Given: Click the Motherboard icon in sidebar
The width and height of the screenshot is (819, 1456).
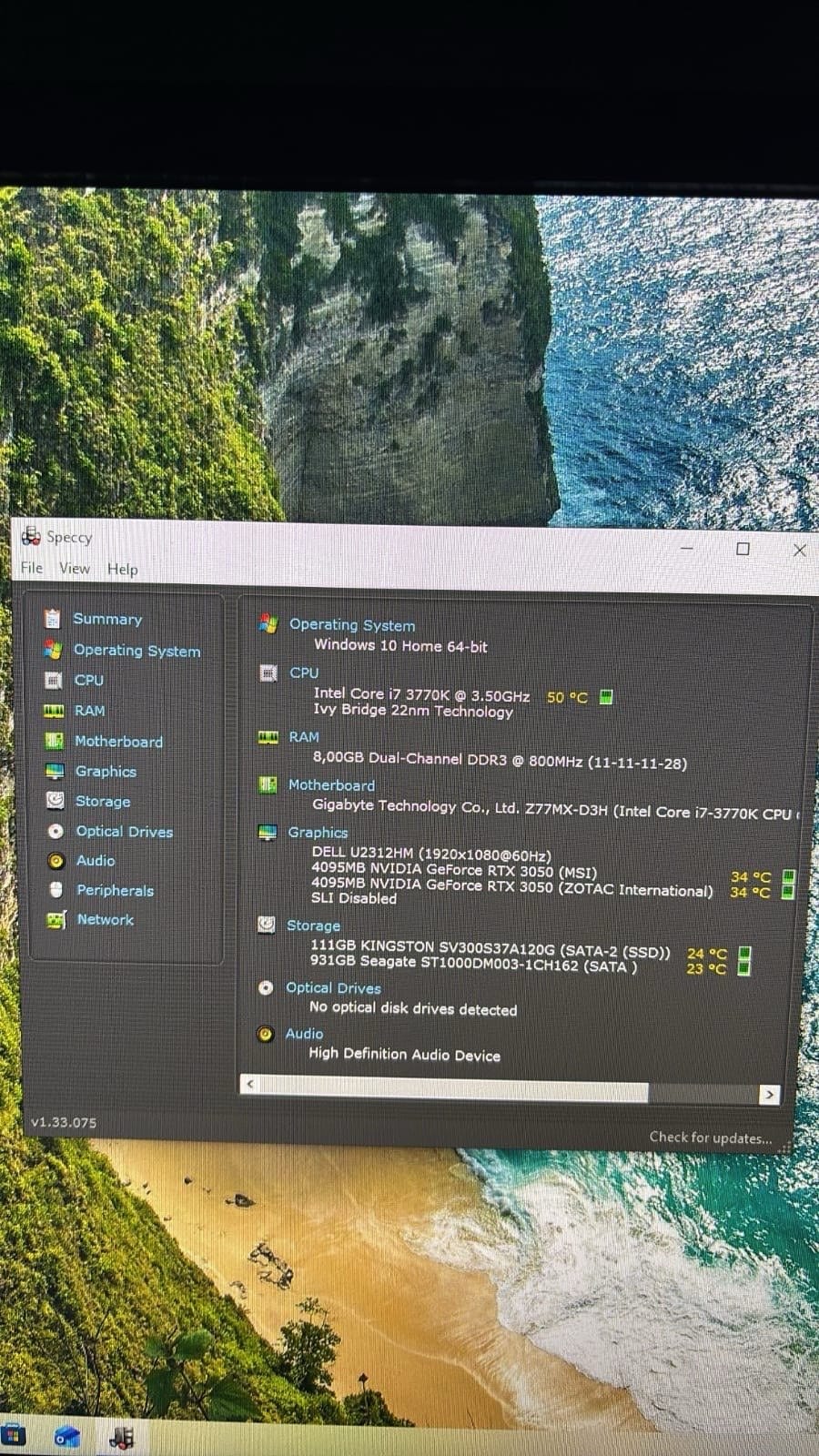Looking at the screenshot, I should (55, 741).
